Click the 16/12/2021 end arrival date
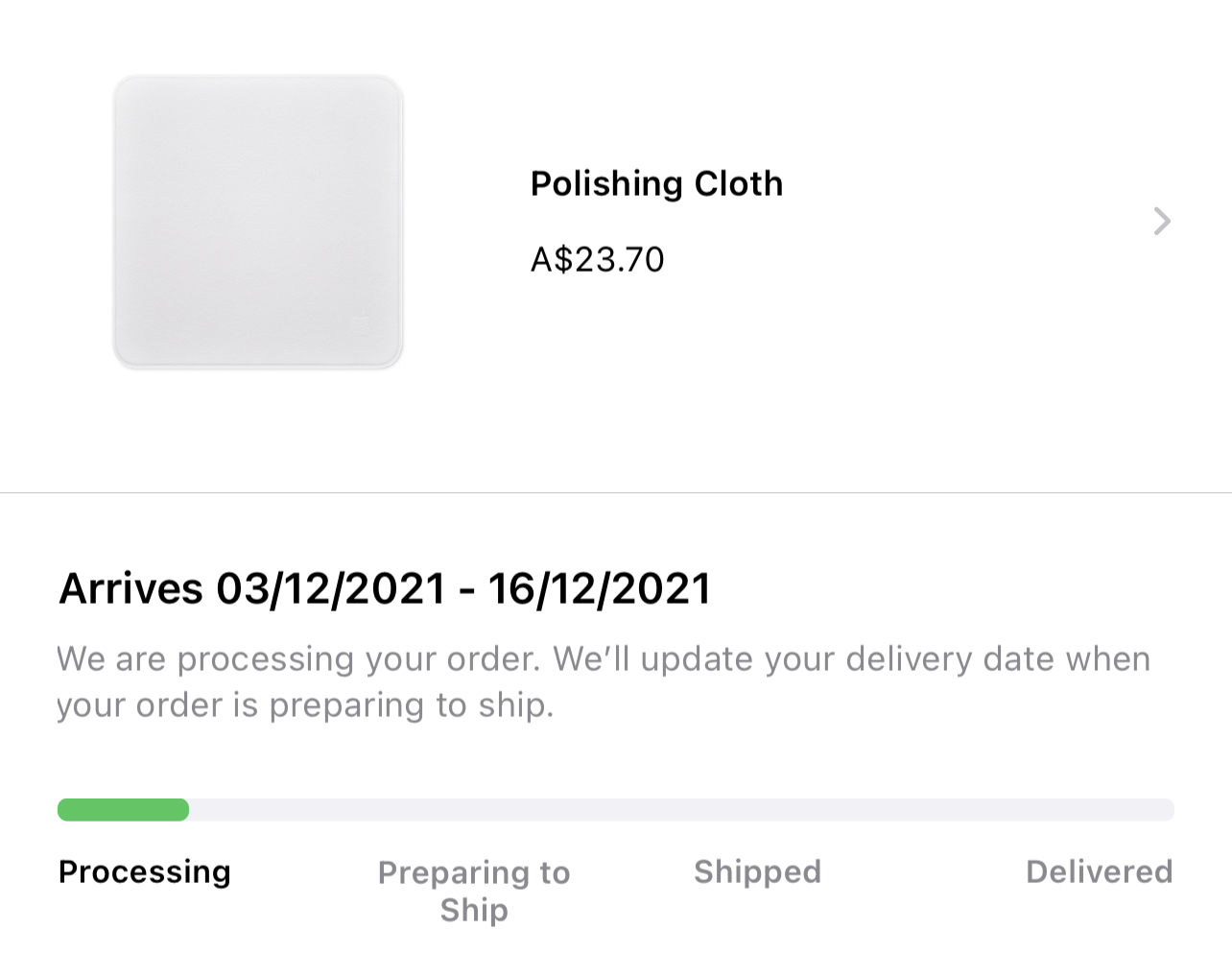This screenshot has width=1232, height=977. coord(600,588)
